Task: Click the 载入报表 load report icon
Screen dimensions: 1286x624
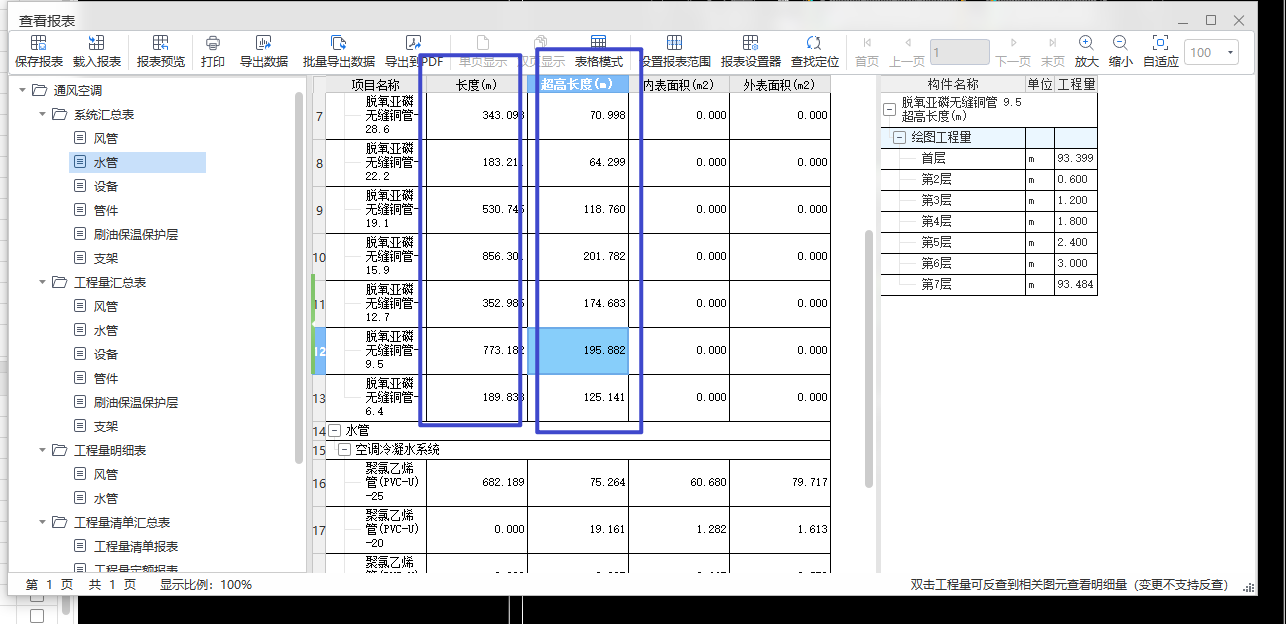Action: [97, 43]
